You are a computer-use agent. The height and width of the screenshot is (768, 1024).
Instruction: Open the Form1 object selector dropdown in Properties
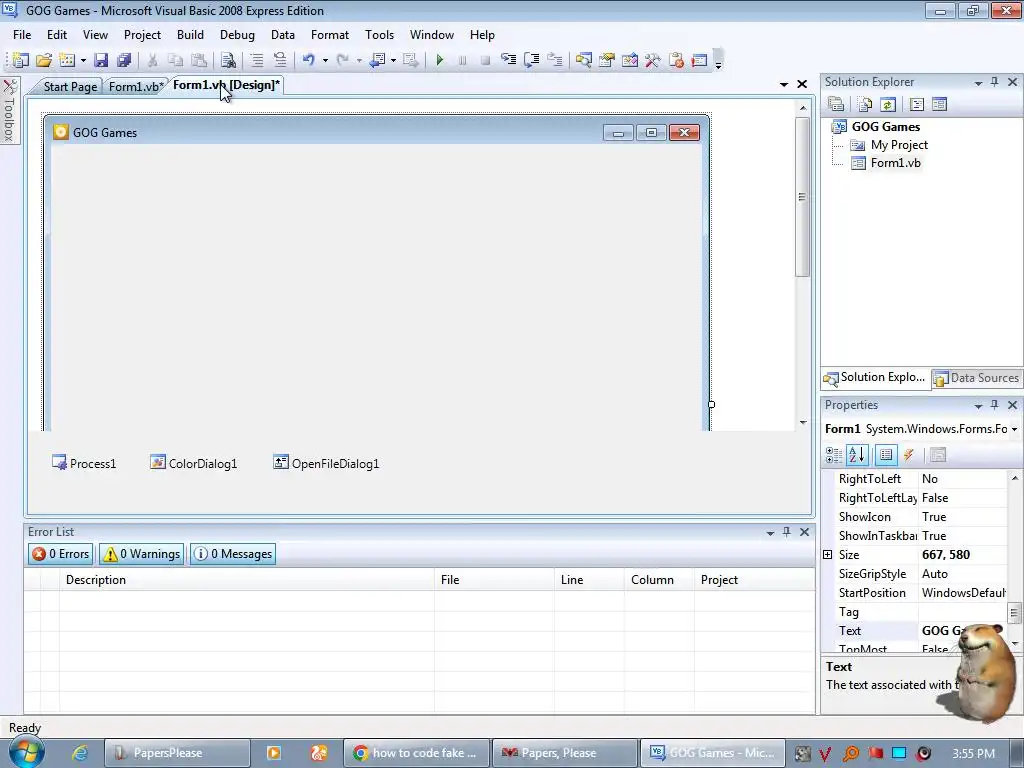click(1014, 429)
